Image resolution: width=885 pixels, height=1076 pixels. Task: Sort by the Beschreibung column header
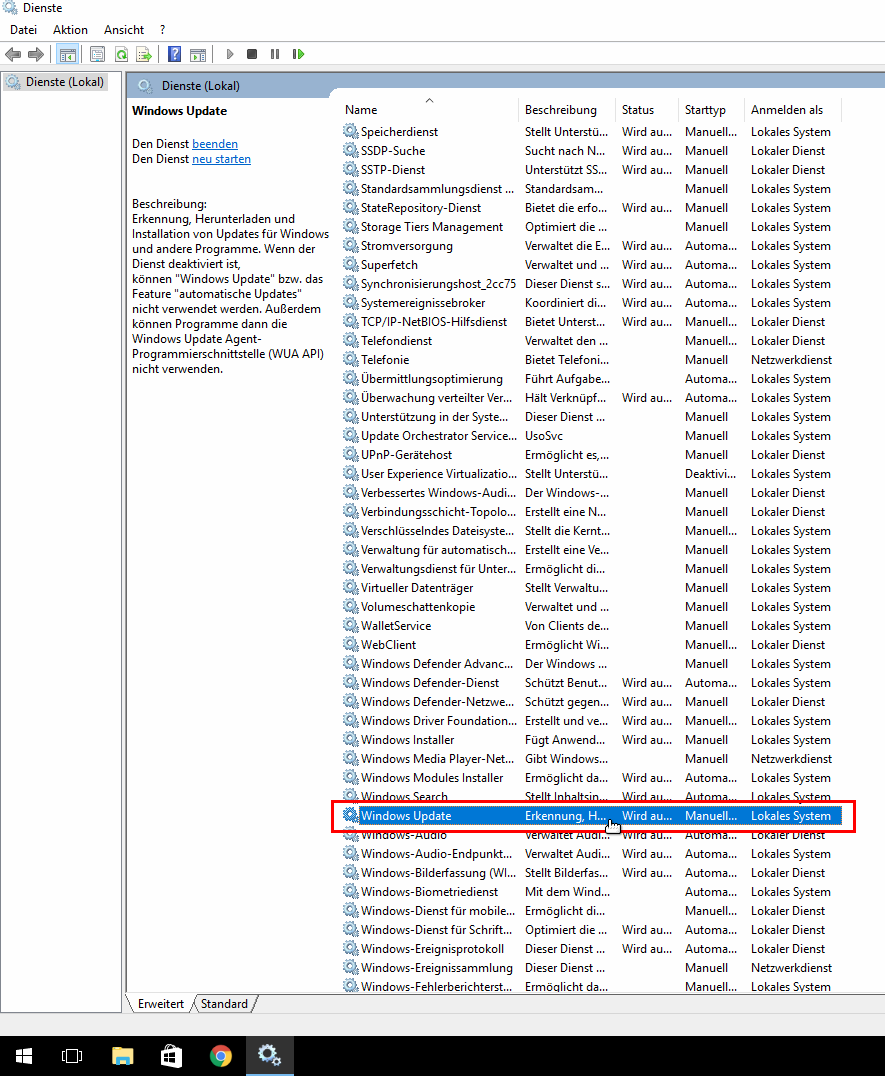[x=567, y=109]
